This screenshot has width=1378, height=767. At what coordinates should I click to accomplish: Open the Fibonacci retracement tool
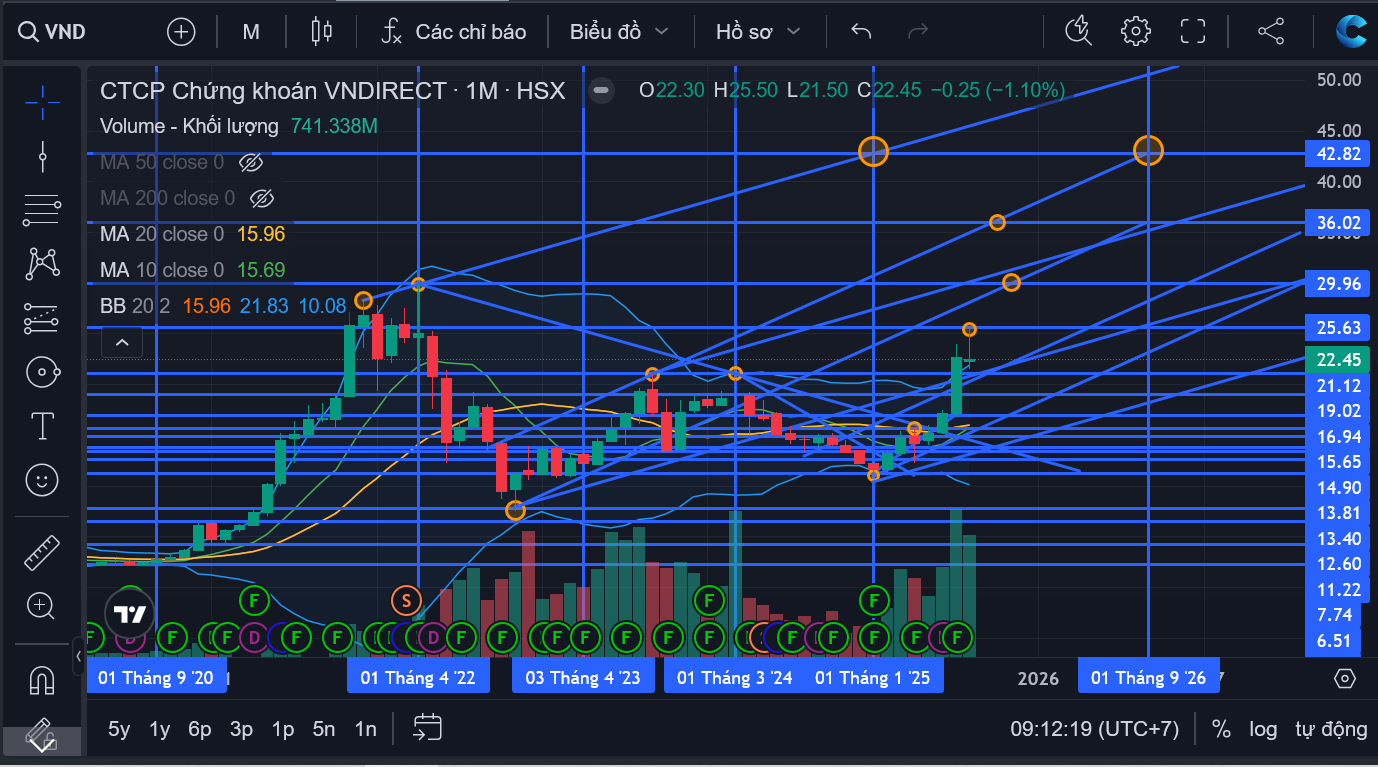pos(42,210)
